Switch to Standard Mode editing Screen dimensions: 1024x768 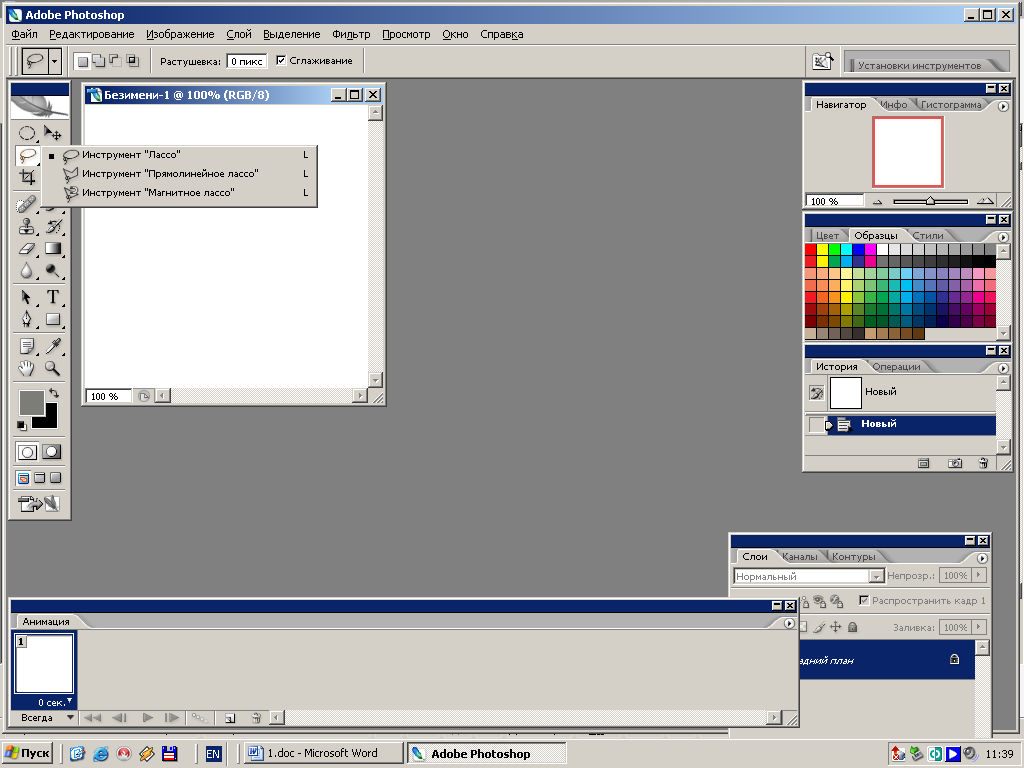[x=27, y=452]
